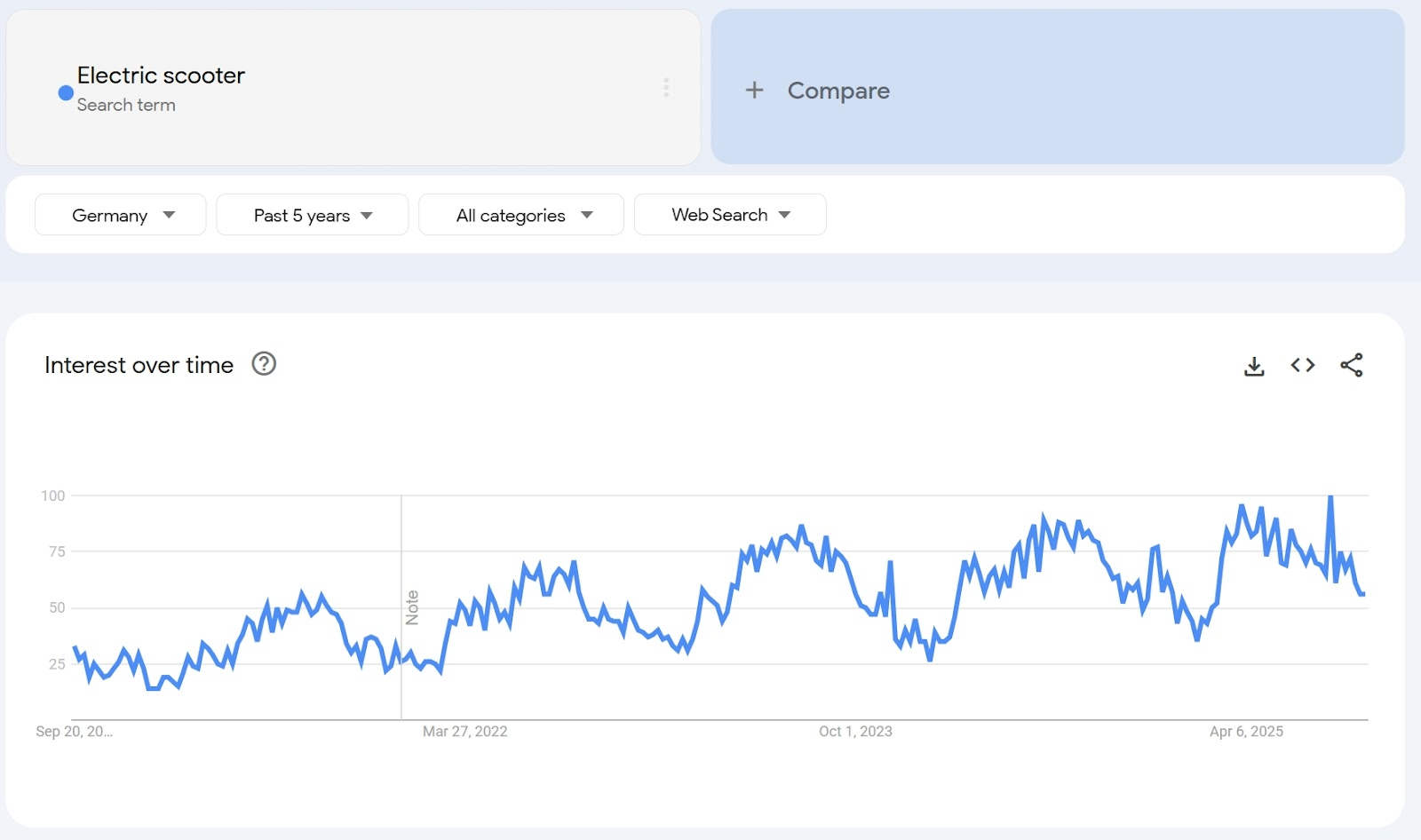Open help next to Interest over time

[264, 364]
